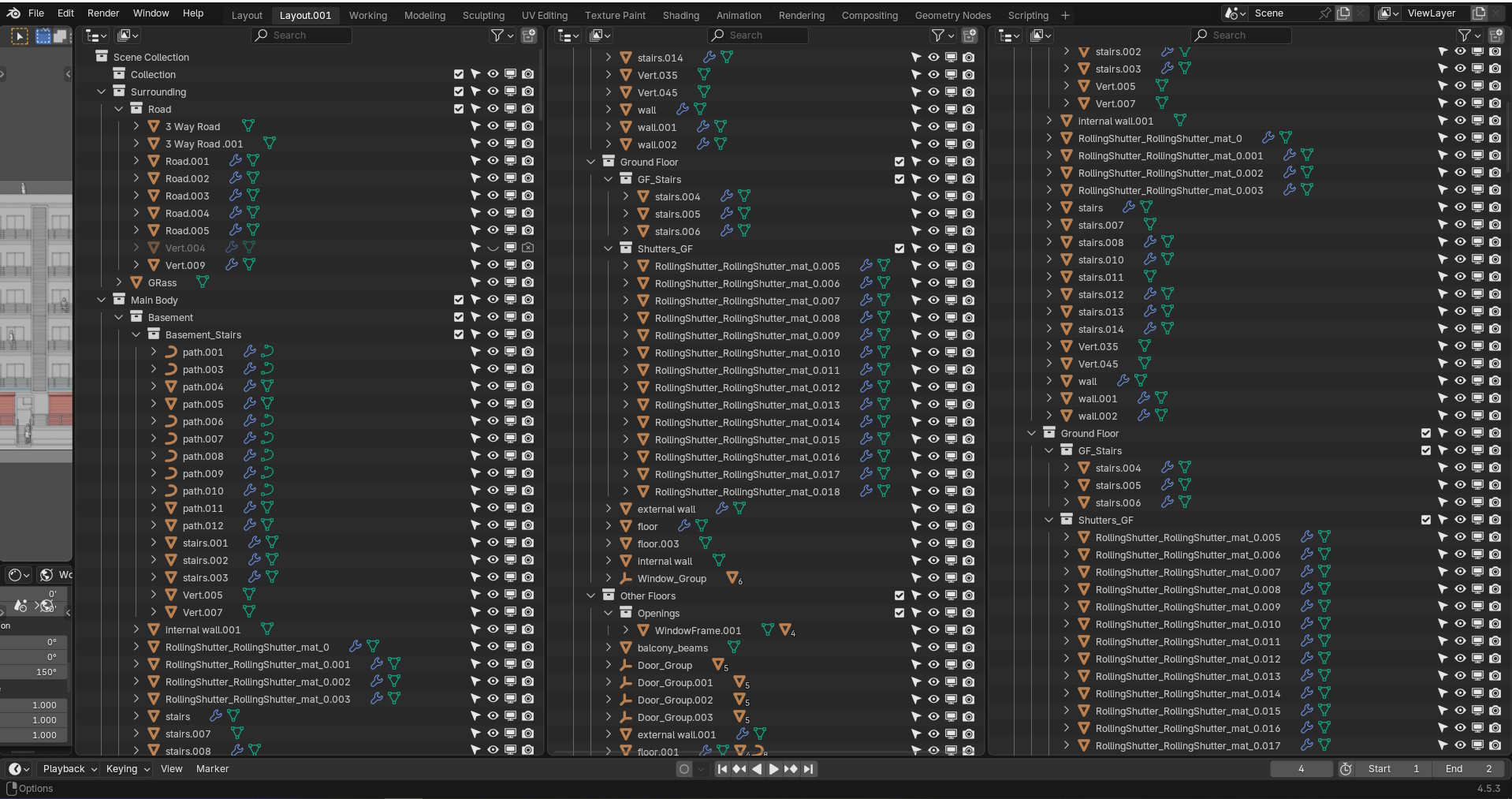The height and width of the screenshot is (799, 1512).
Task: Open Playback dropdown in timeline
Action: [x=70, y=769]
